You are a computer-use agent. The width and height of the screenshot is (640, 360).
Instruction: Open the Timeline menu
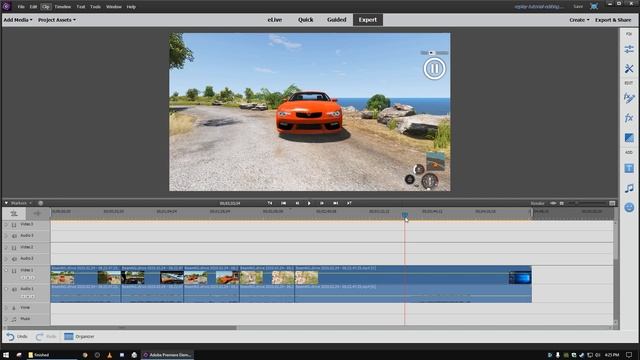click(62, 7)
